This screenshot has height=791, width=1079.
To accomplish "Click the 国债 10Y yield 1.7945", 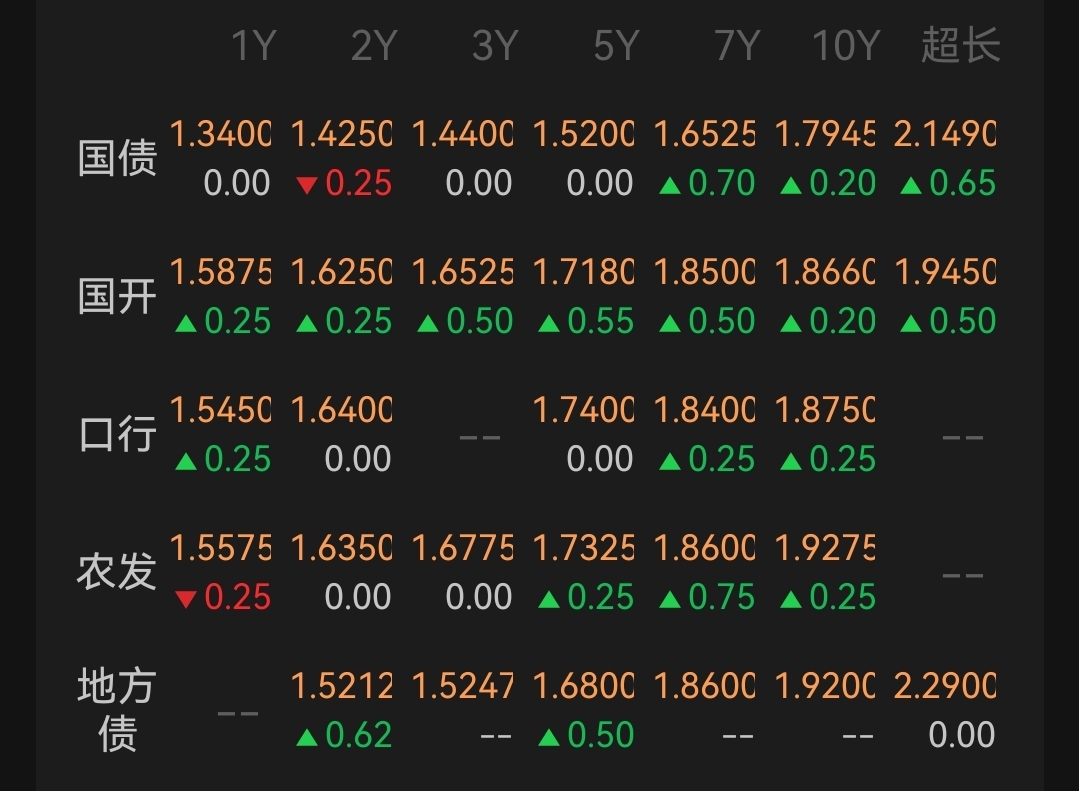I will pos(825,134).
